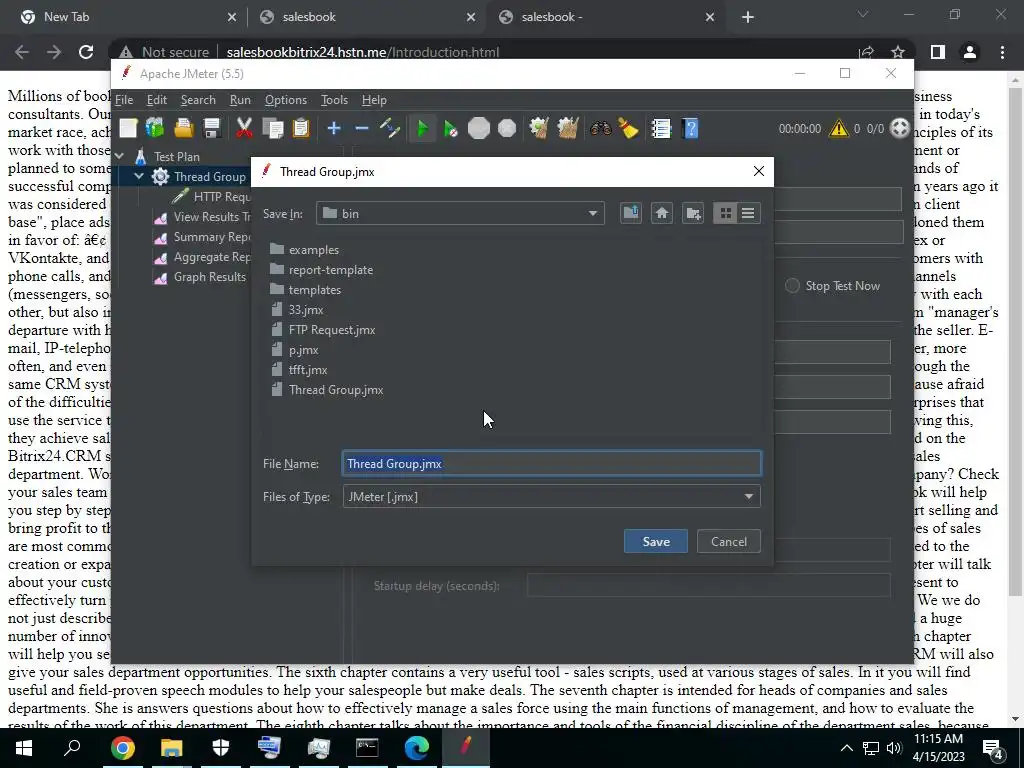This screenshot has width=1024, height=768.
Task: Click the New test plan icon in JMeter toolbar
Action: point(128,129)
